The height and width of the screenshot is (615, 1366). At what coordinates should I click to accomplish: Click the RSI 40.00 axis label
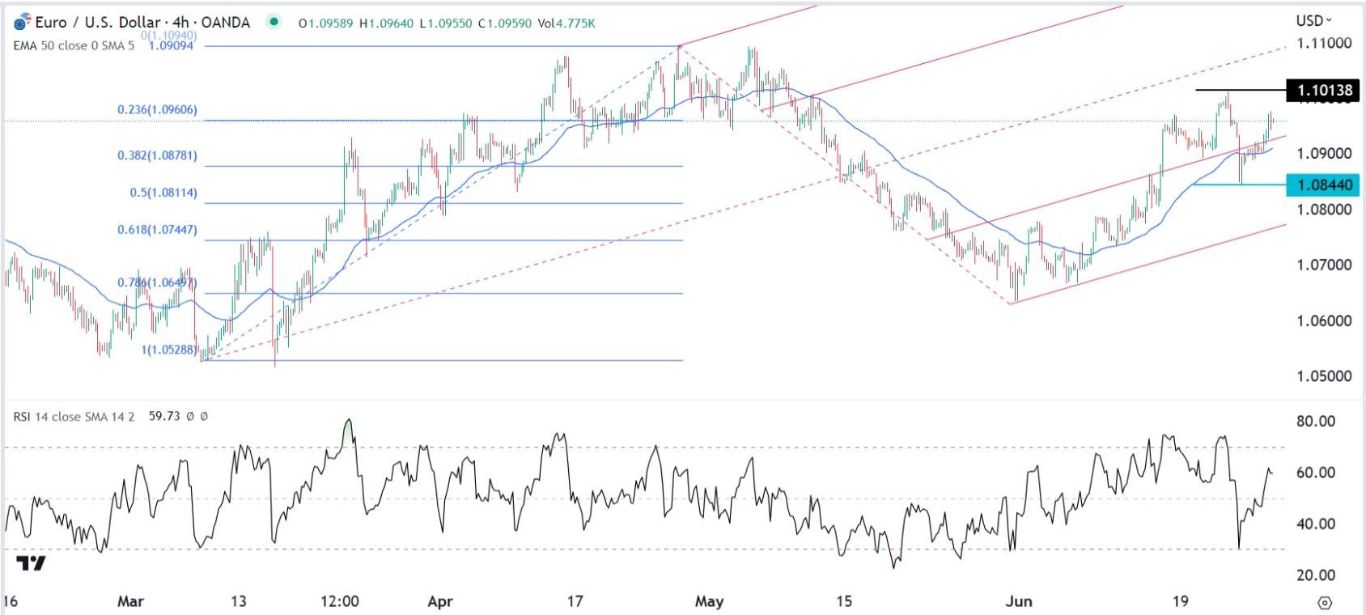1316,523
